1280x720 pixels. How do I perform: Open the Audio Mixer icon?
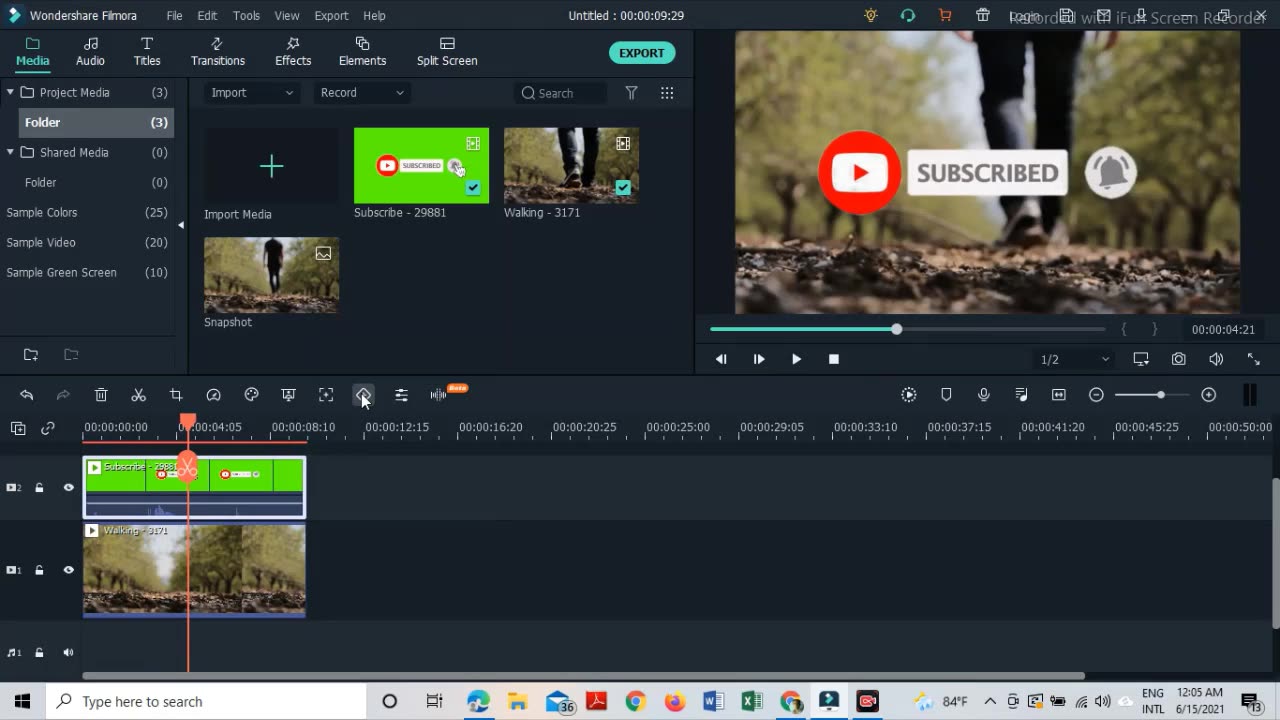point(1021,395)
